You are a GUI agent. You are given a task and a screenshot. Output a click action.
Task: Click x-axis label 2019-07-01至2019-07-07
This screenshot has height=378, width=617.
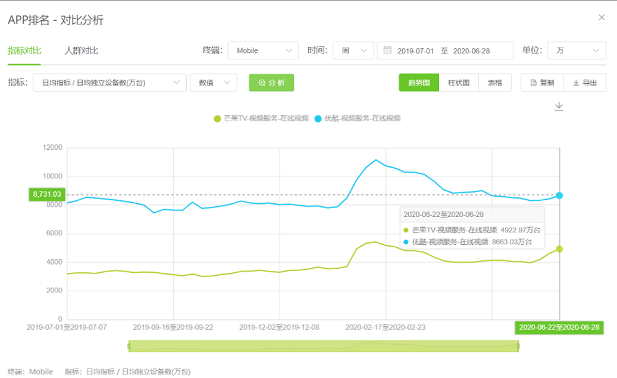tap(67, 327)
